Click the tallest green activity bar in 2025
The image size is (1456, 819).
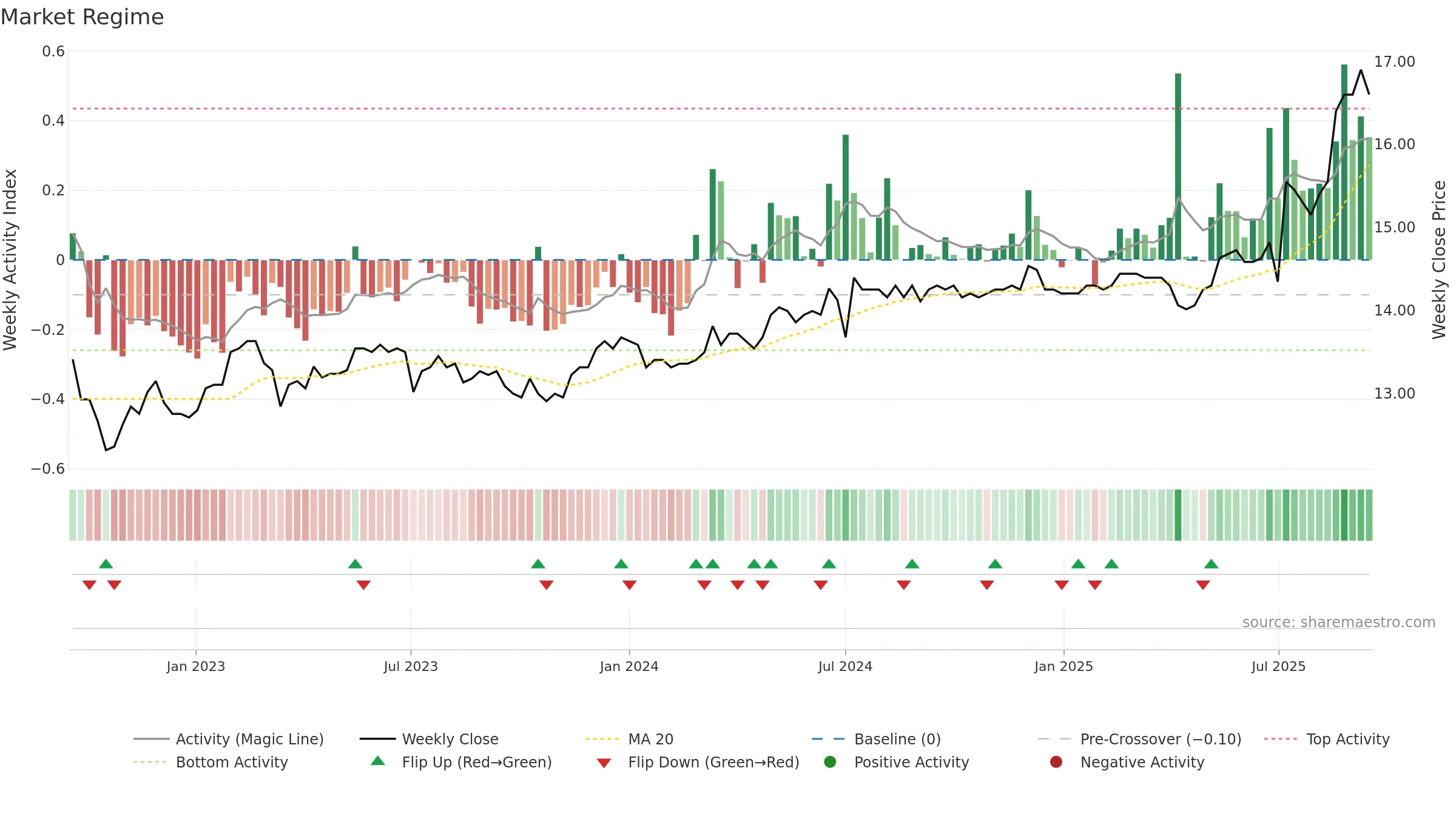click(1344, 162)
